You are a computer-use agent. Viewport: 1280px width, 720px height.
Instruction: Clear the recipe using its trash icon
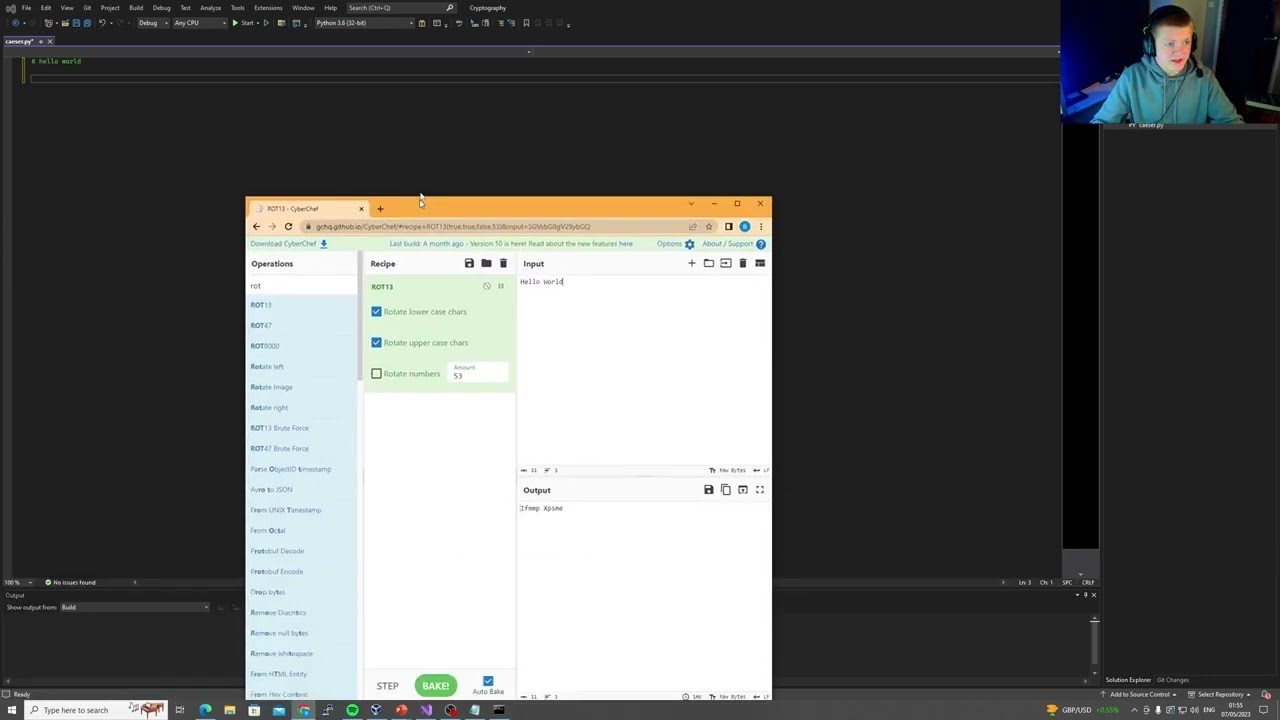(x=503, y=264)
